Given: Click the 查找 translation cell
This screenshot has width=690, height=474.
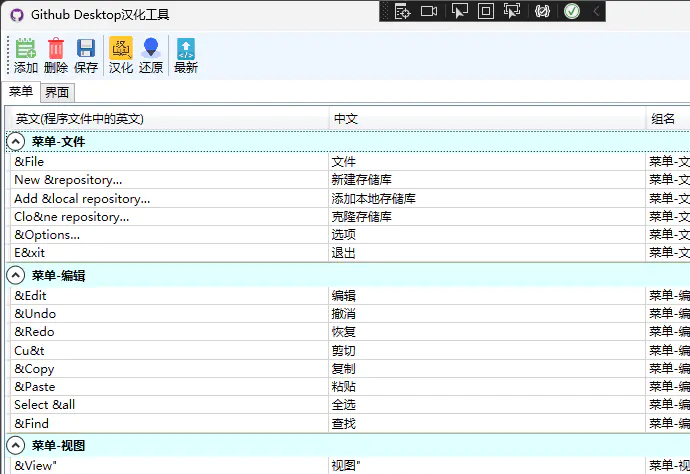Looking at the screenshot, I should 487,423.
